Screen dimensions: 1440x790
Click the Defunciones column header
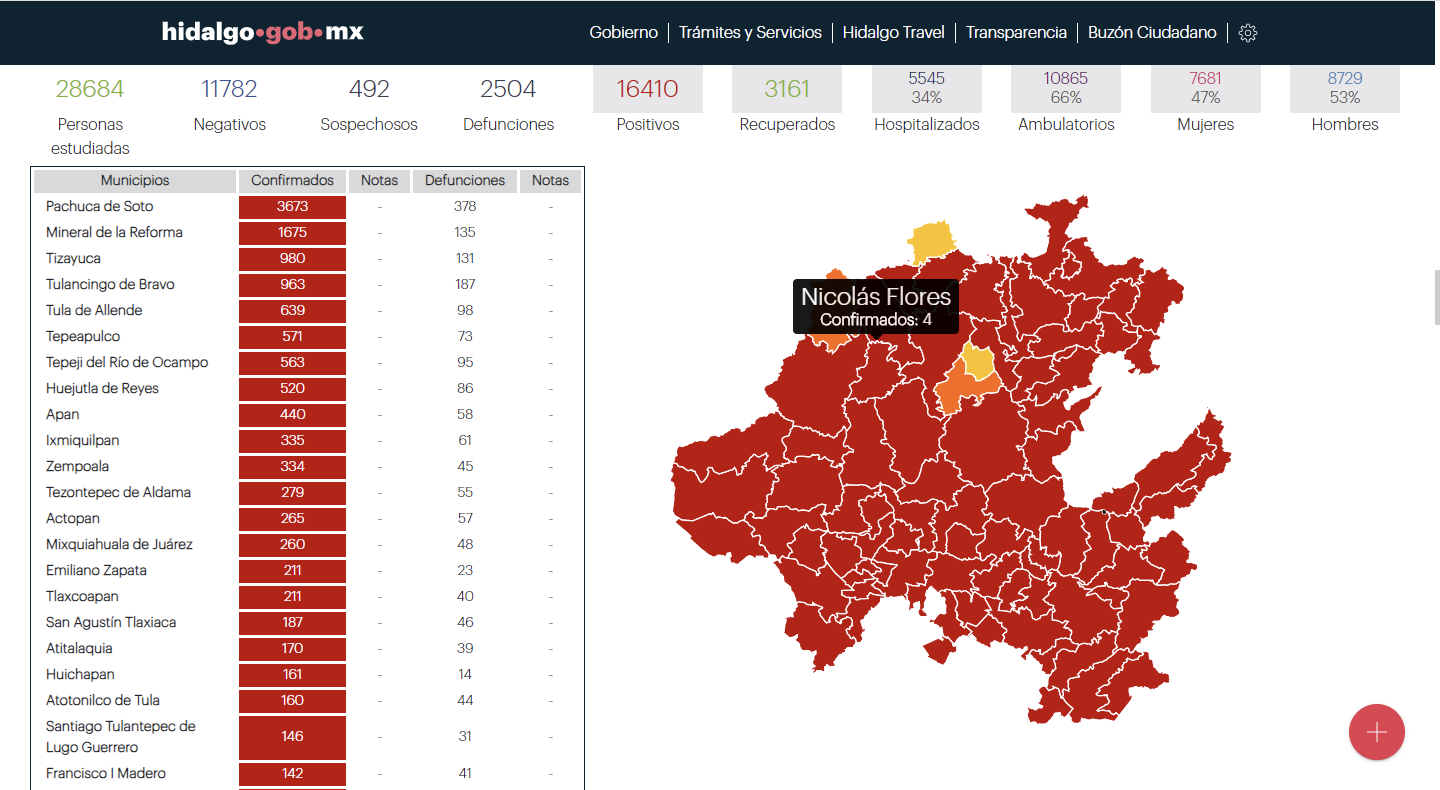[x=465, y=181]
